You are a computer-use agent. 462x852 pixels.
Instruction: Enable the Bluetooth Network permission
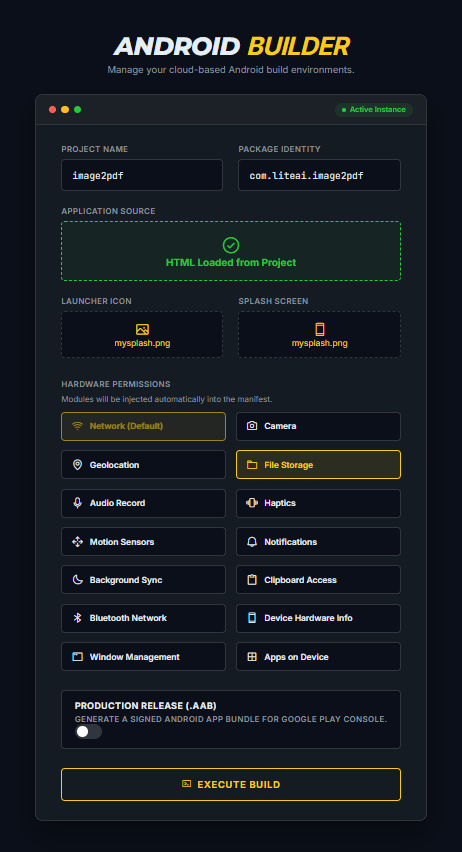[143, 618]
